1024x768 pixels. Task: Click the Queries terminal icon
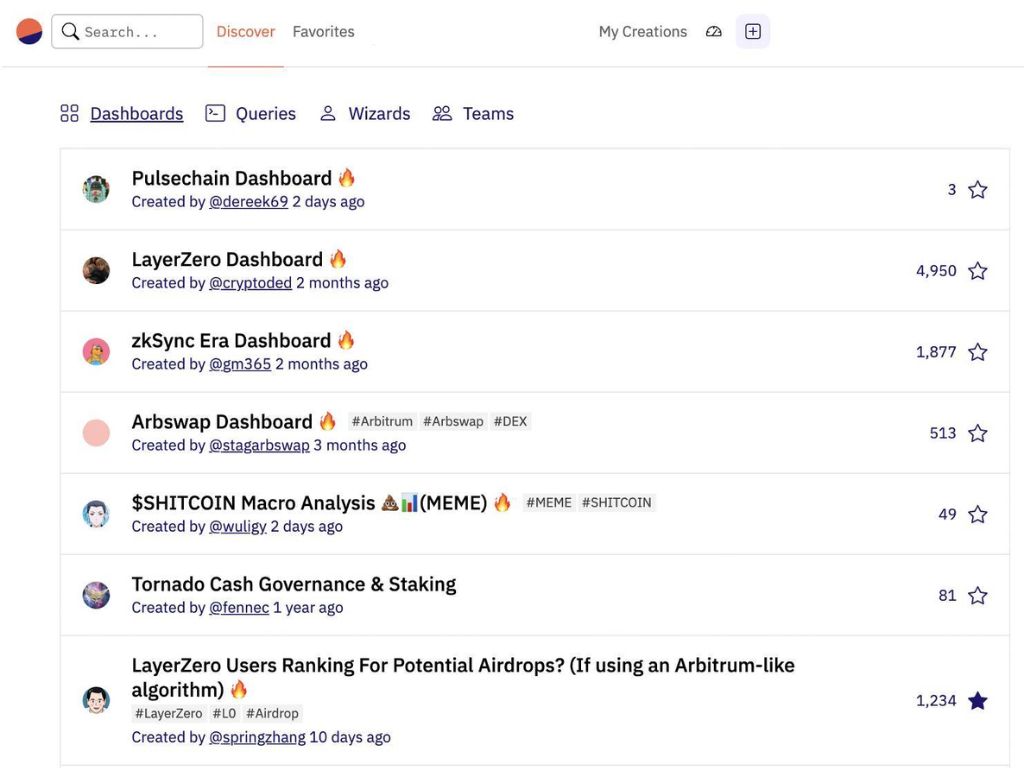click(215, 113)
